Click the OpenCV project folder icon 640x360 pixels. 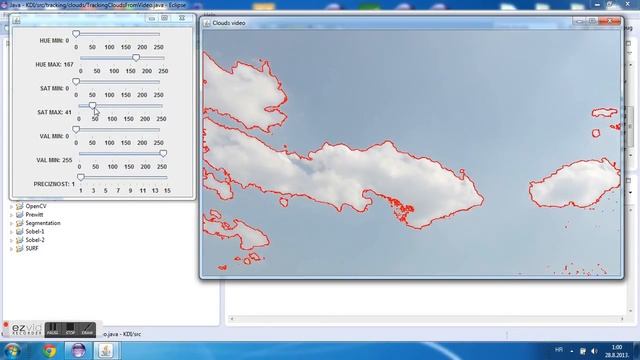(19, 207)
